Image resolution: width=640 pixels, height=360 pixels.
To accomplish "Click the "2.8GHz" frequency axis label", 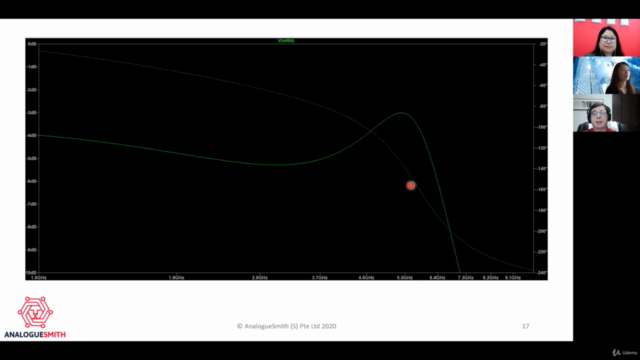I will pos(260,278).
